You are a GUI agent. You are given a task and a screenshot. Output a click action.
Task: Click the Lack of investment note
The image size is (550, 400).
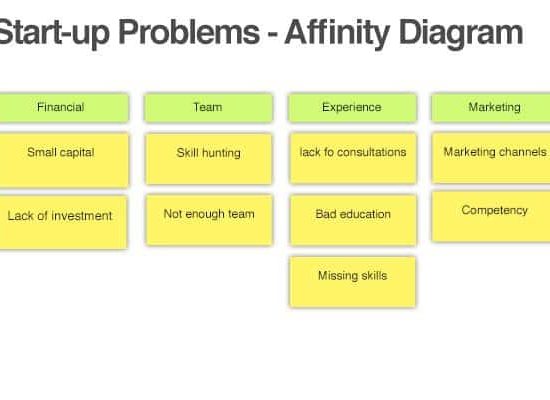pyautogui.click(x=63, y=222)
